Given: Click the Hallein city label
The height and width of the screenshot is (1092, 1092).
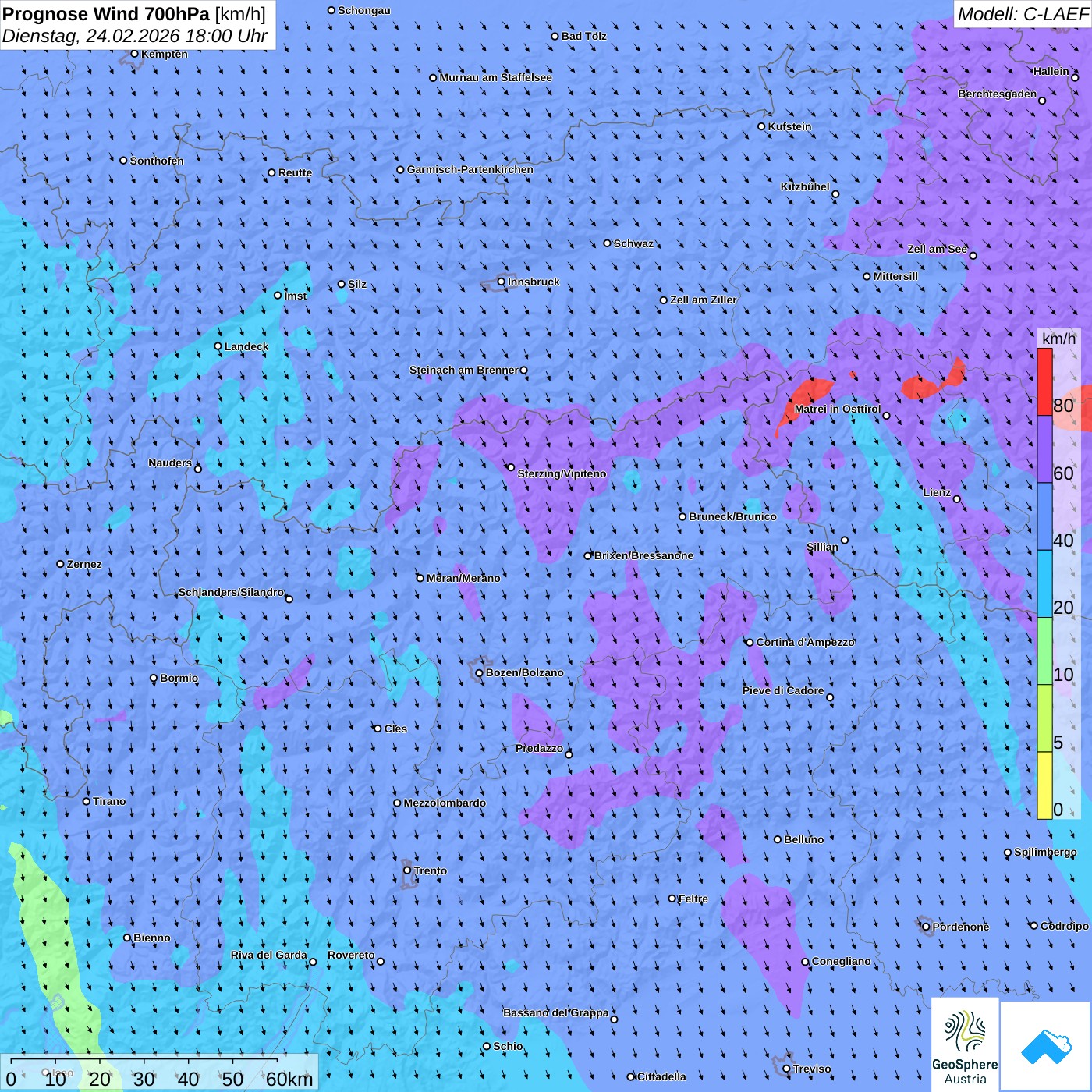Looking at the screenshot, I should (x=1051, y=71).
